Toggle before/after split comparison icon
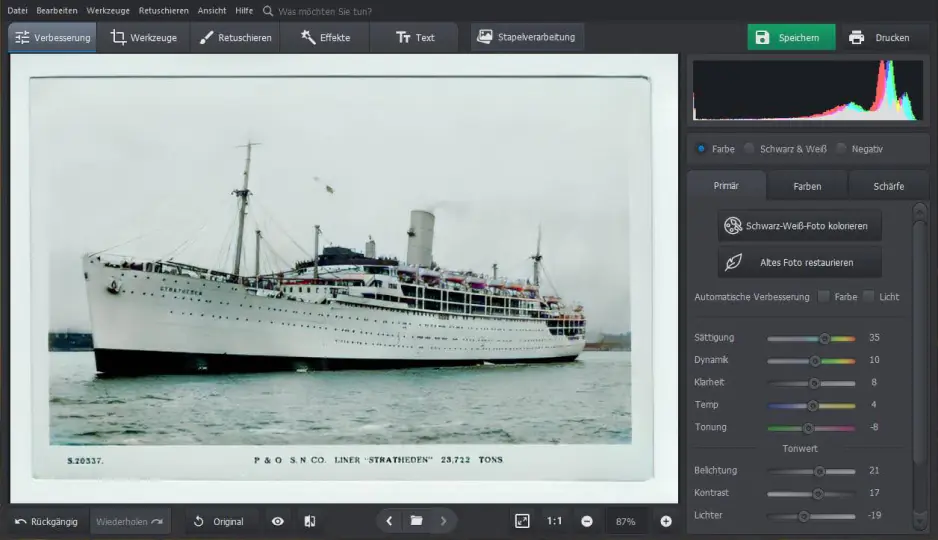 [x=310, y=521]
